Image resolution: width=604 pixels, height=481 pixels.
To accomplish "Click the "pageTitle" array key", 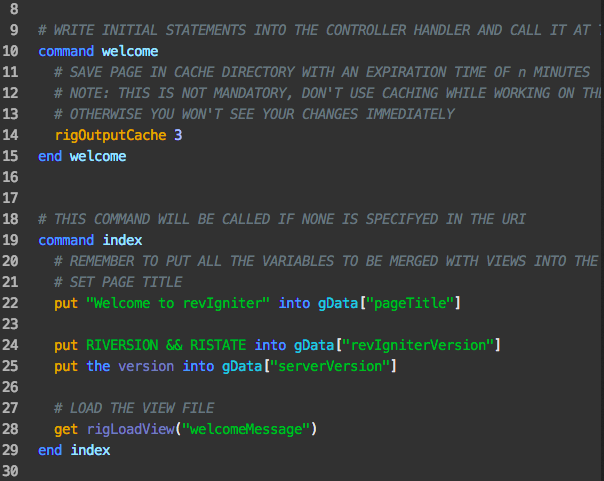I will 410,303.
